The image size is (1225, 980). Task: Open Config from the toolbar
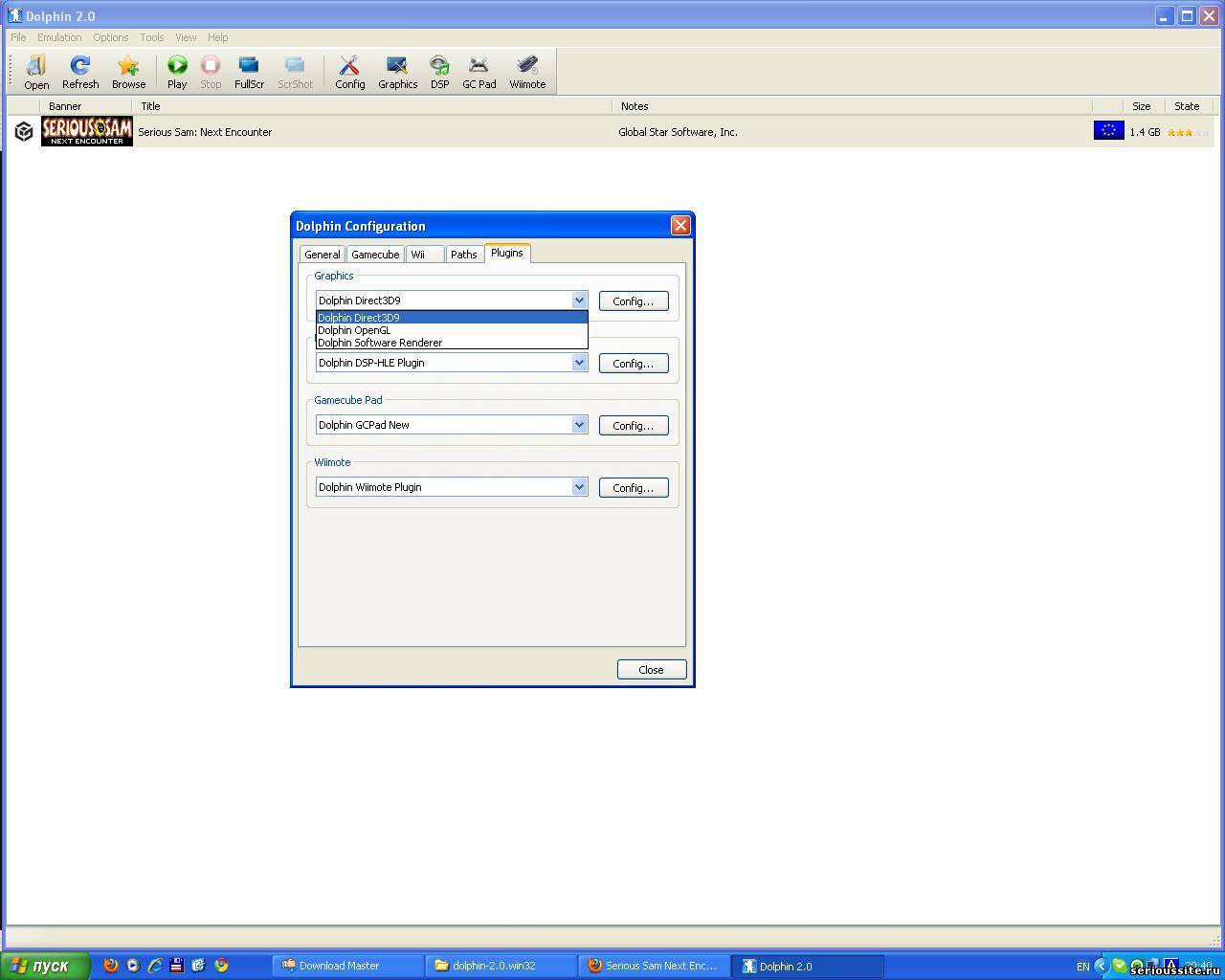[x=349, y=72]
